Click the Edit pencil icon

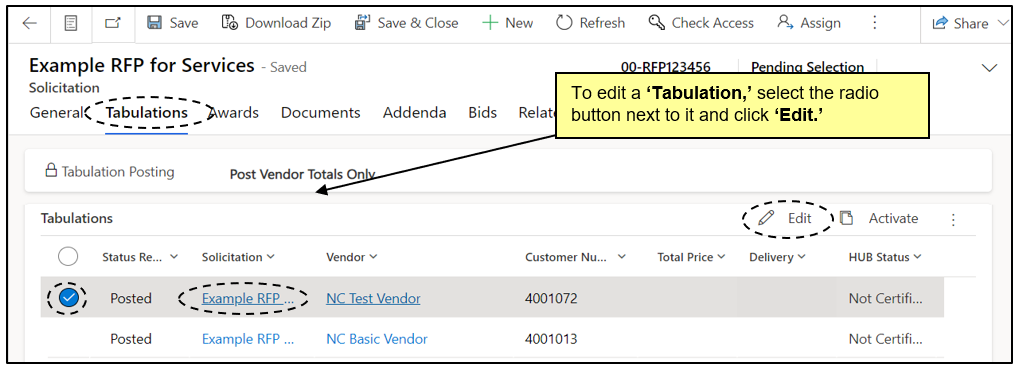pos(766,218)
